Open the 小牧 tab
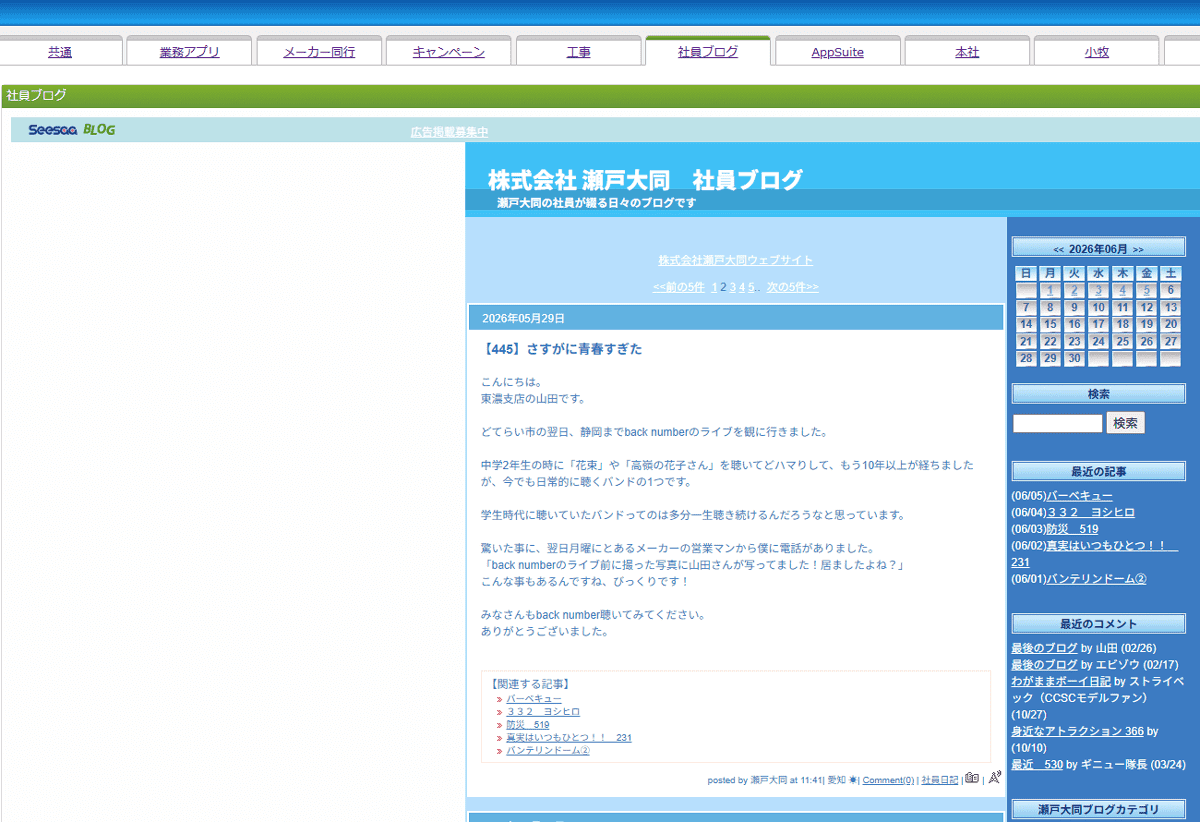 pyautogui.click(x=1096, y=52)
